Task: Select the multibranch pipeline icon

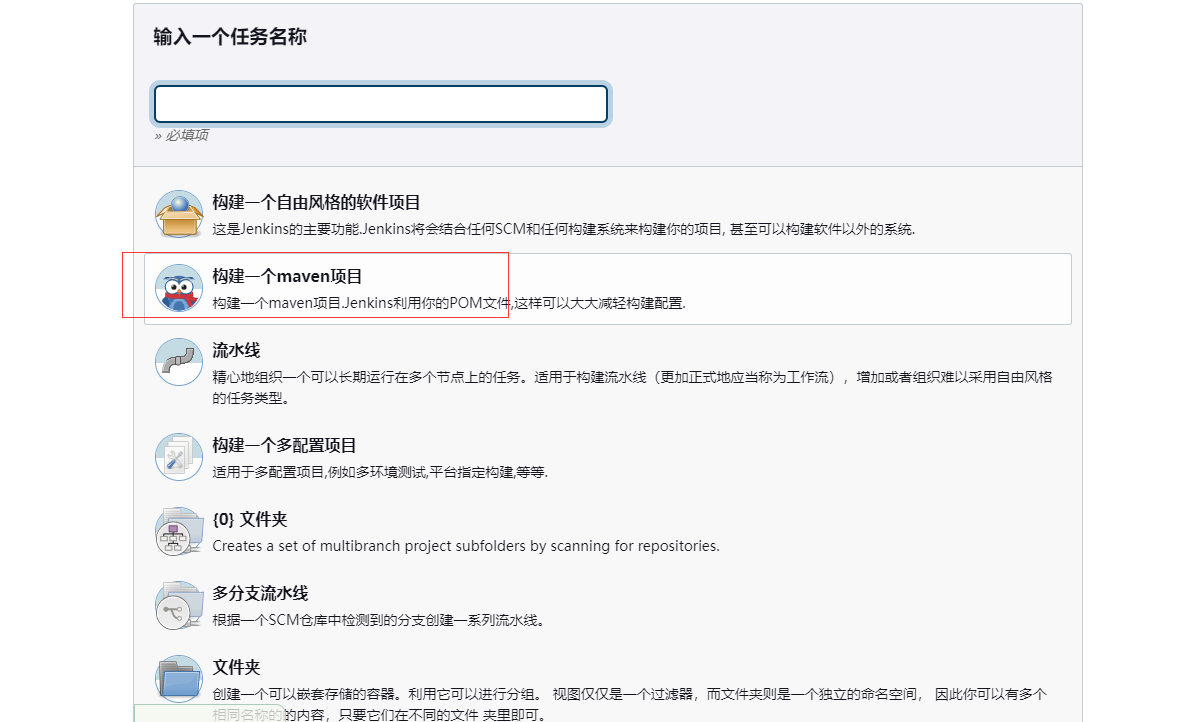Action: [x=179, y=605]
